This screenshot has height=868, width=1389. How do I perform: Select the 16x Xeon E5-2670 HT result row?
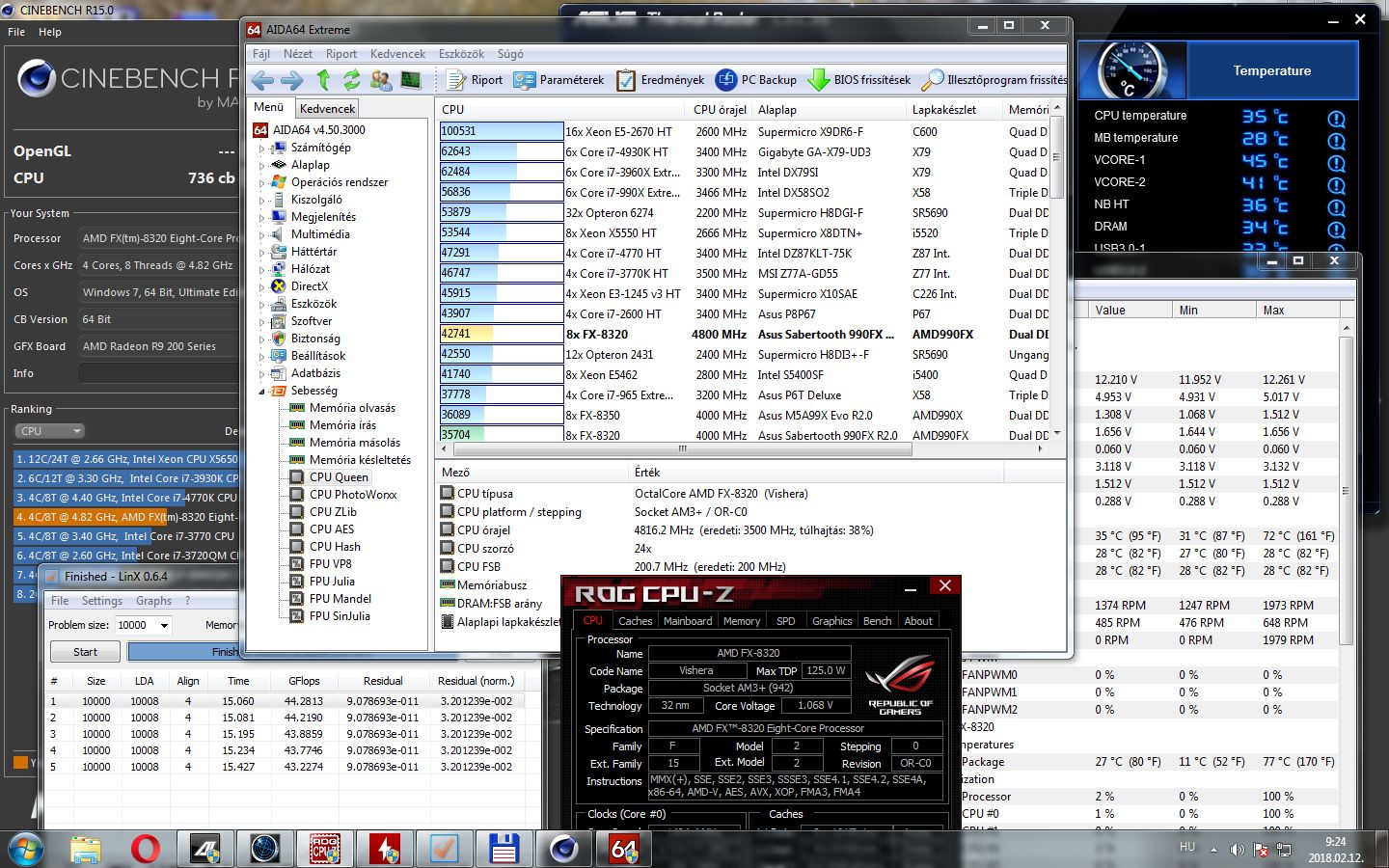click(744, 132)
